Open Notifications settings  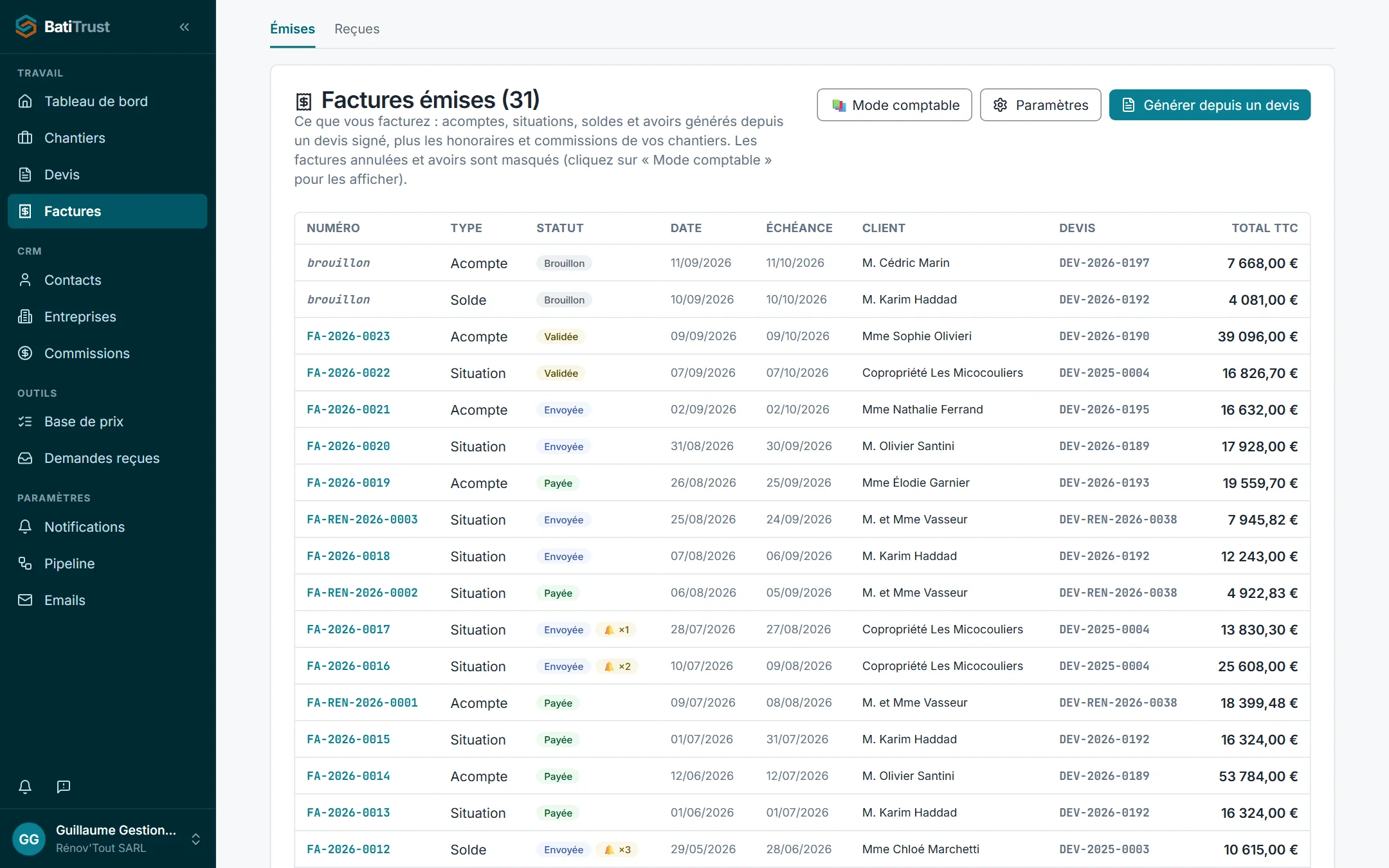point(107,527)
